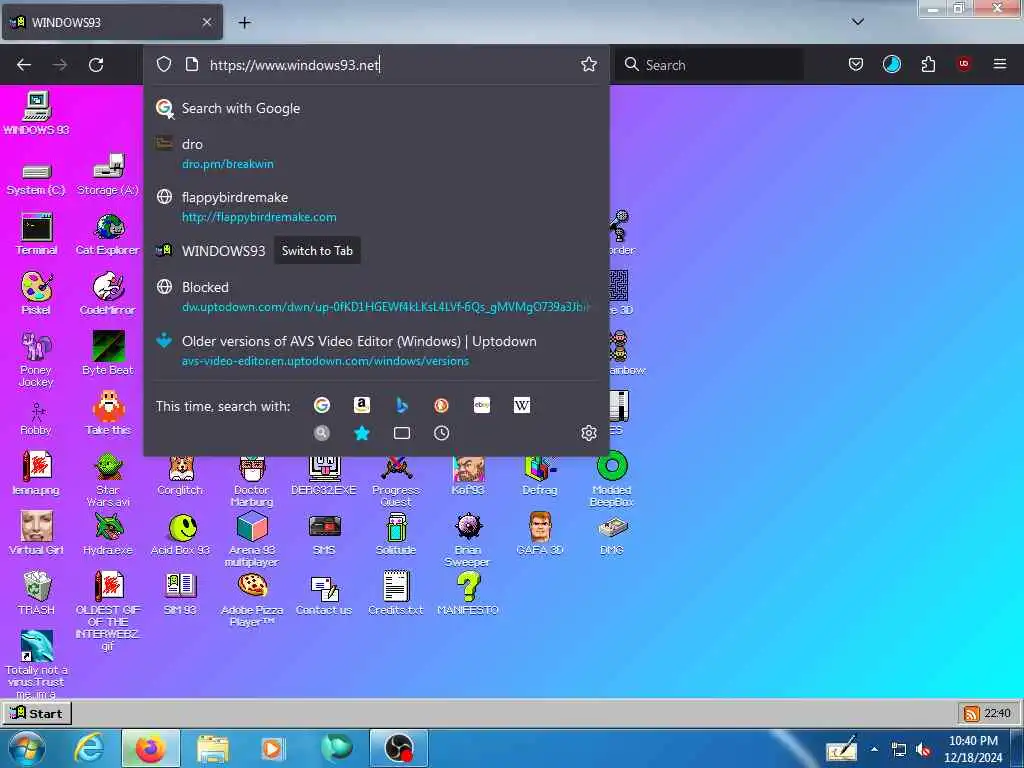Launch Progress Quest icon
The width and height of the screenshot is (1024, 768).
pos(396,483)
